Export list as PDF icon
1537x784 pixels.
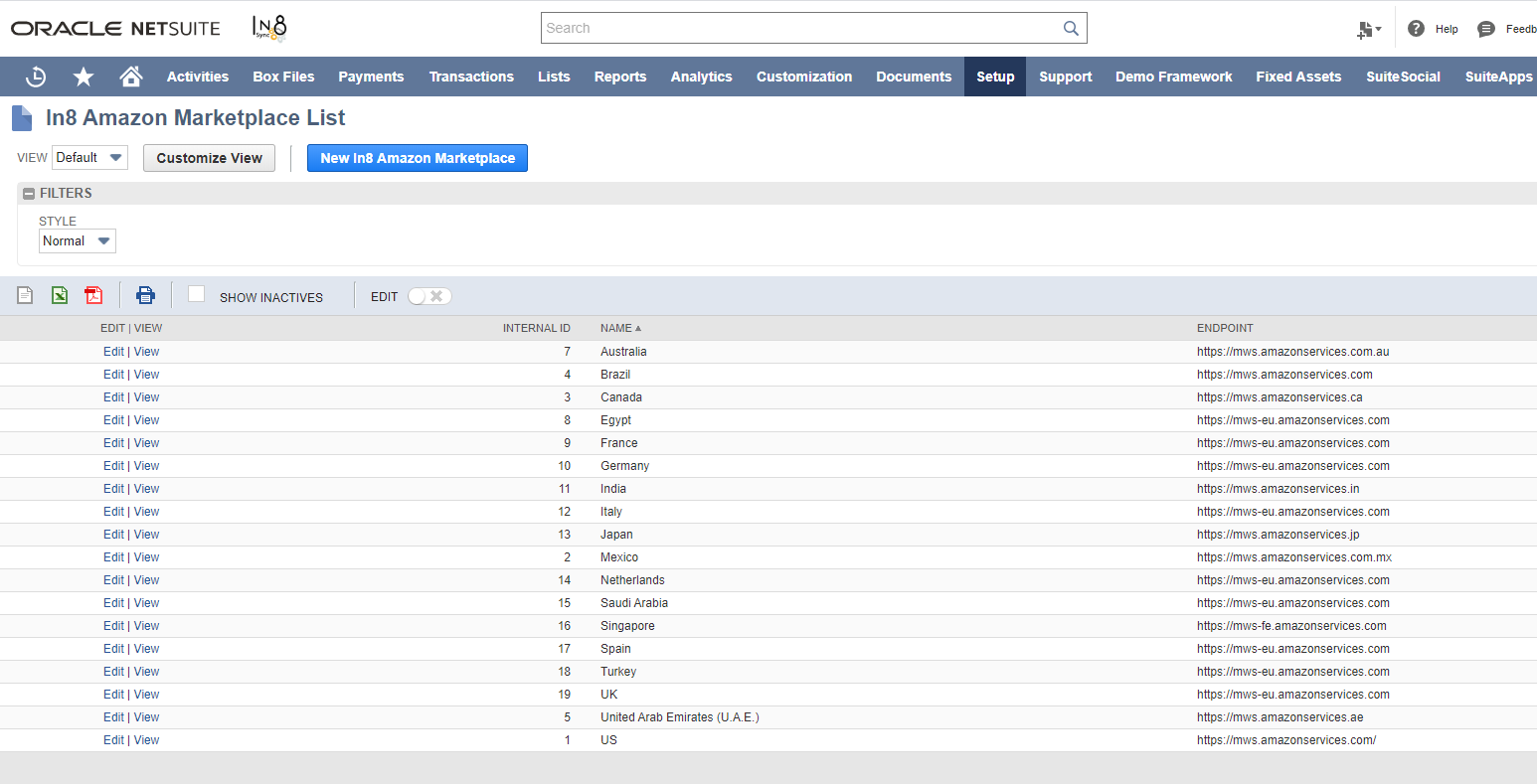[x=93, y=295]
